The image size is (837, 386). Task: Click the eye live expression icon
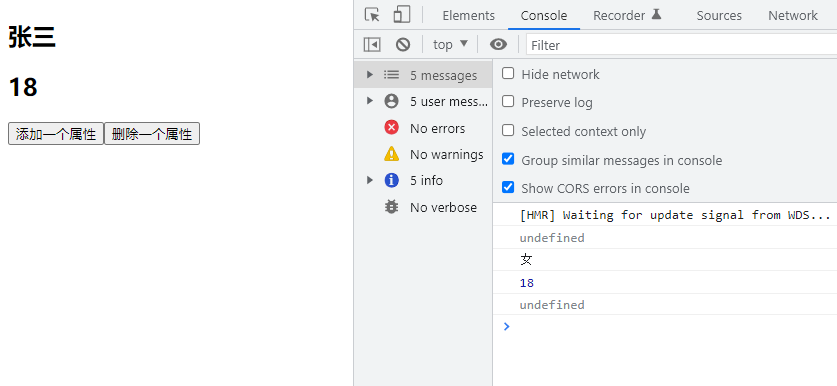click(498, 44)
